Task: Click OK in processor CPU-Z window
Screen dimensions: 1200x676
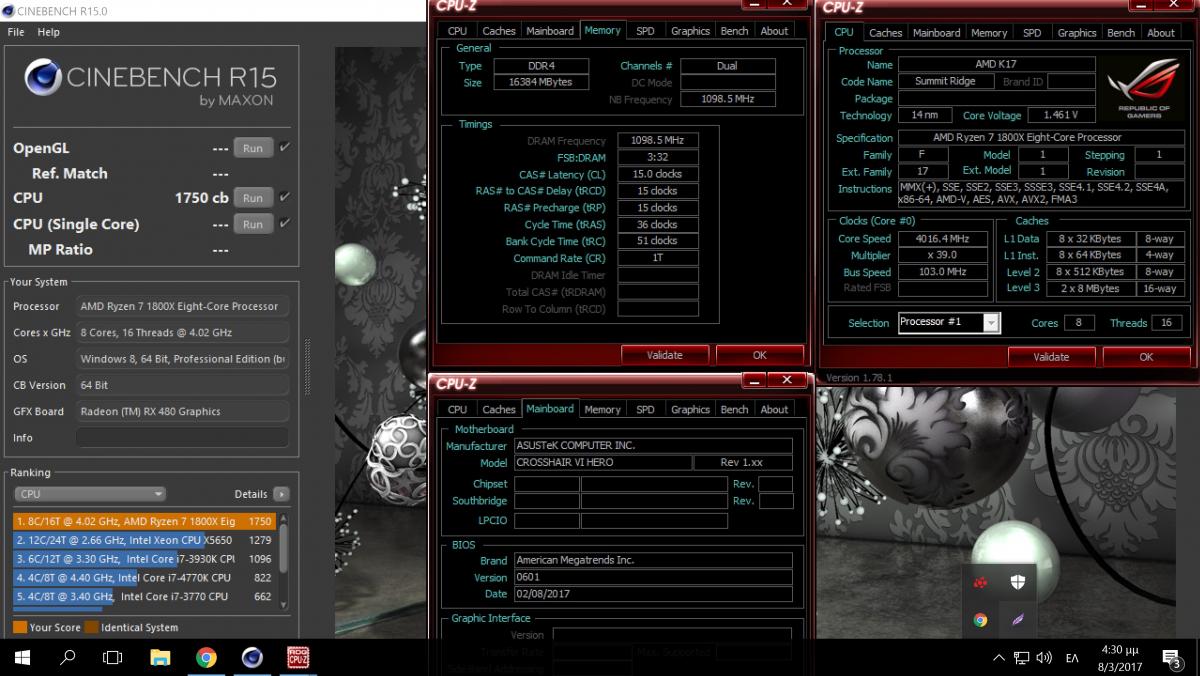Action: point(1146,357)
